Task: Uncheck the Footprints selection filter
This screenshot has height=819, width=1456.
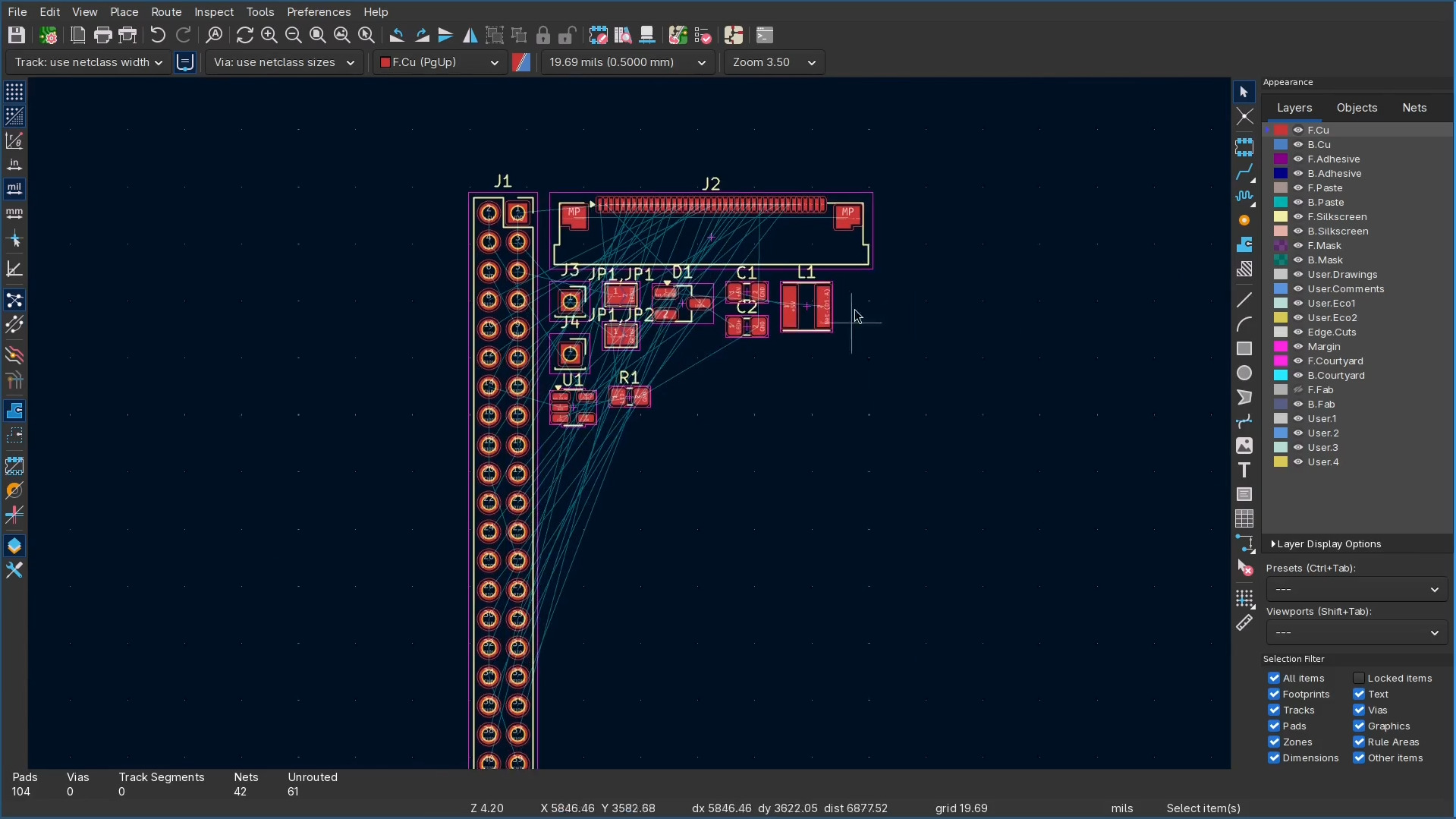Action: click(1274, 694)
